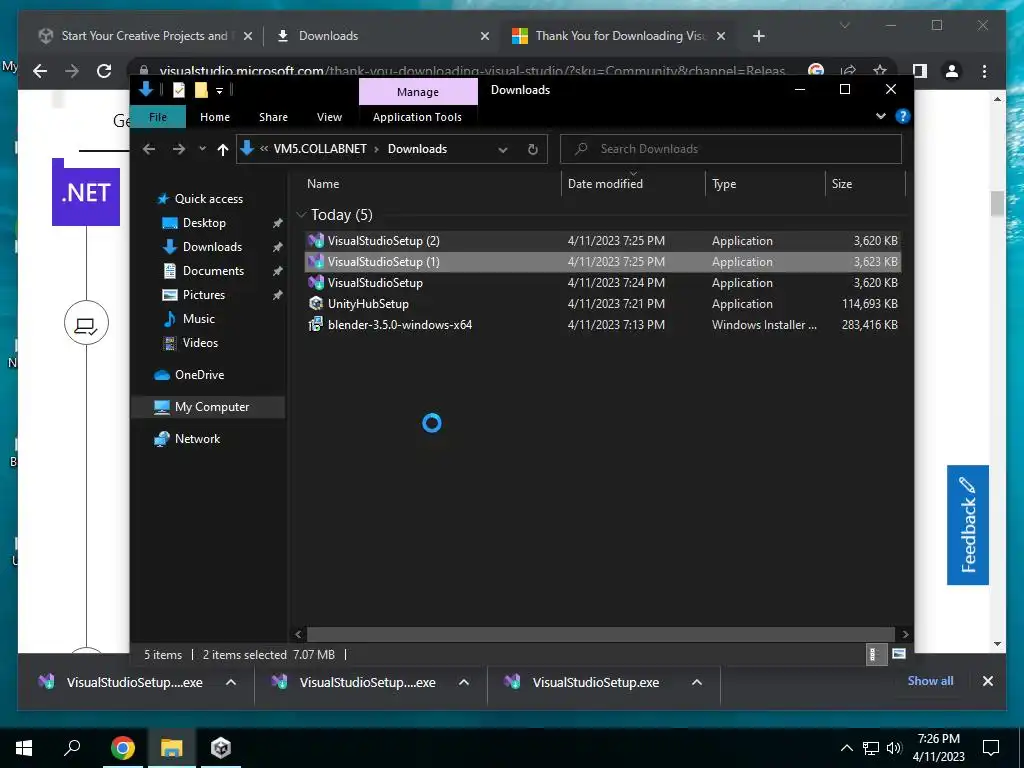Click in the Search Downloads field

coord(731,149)
